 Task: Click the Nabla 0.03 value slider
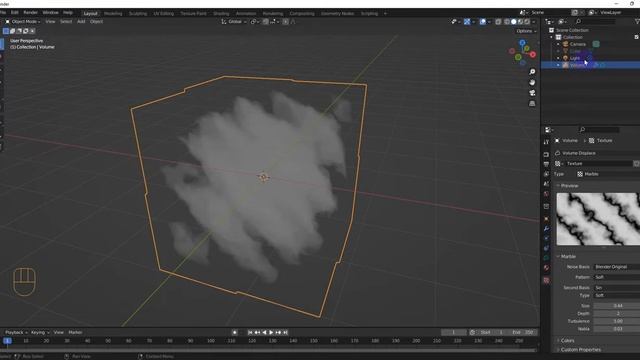pos(617,329)
